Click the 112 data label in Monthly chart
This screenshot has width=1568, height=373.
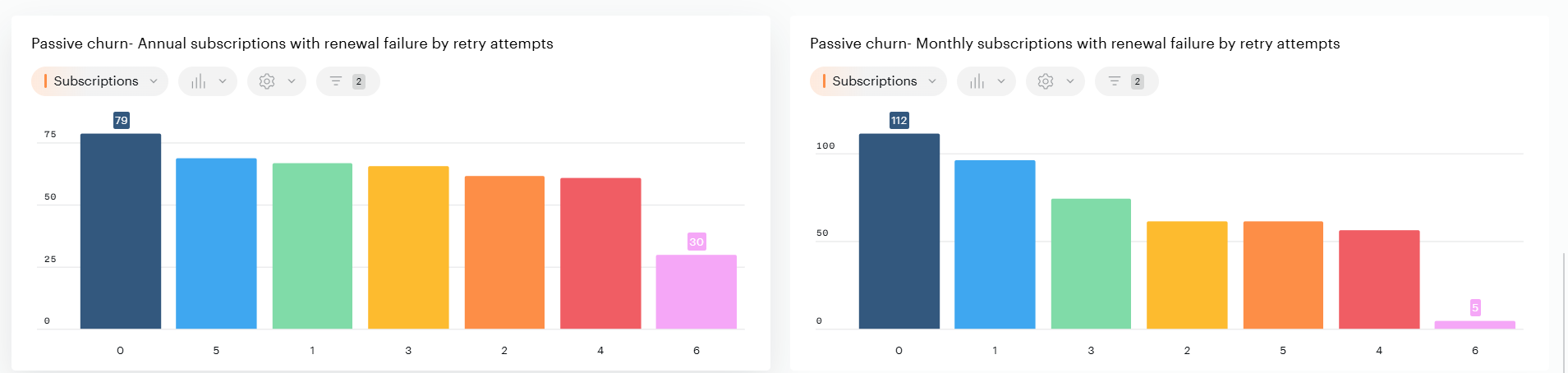[899, 121]
